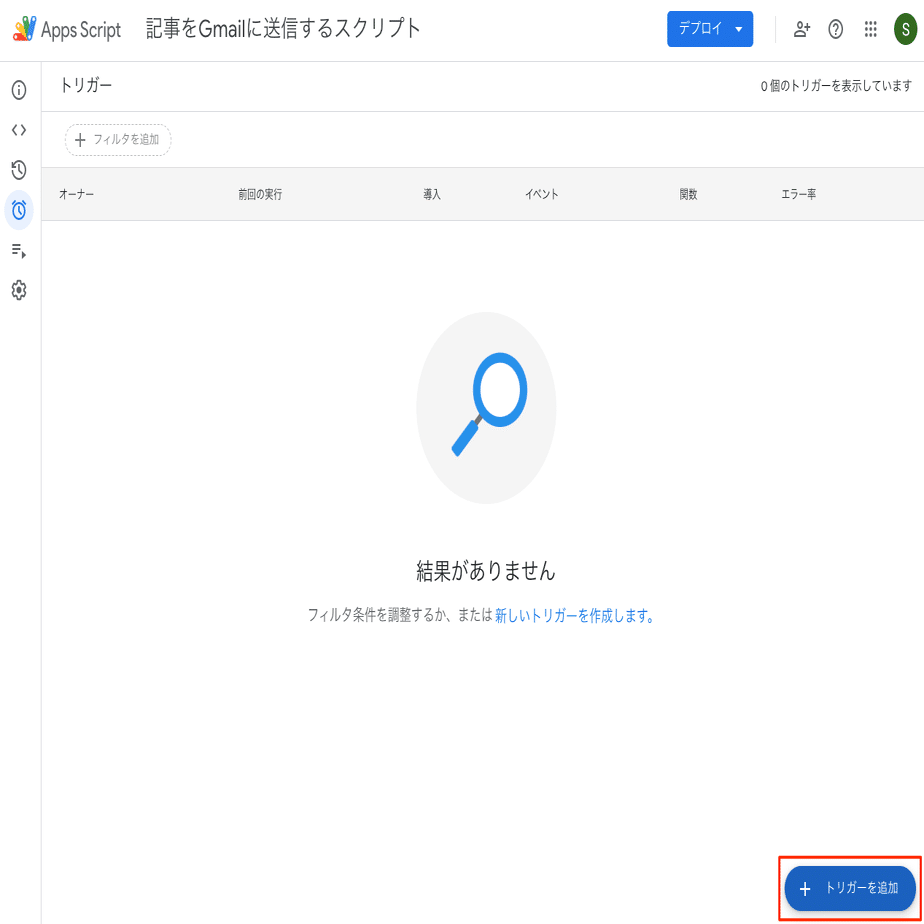Open the Google apps grid icon
Screen dimensions: 924x924
click(870, 29)
